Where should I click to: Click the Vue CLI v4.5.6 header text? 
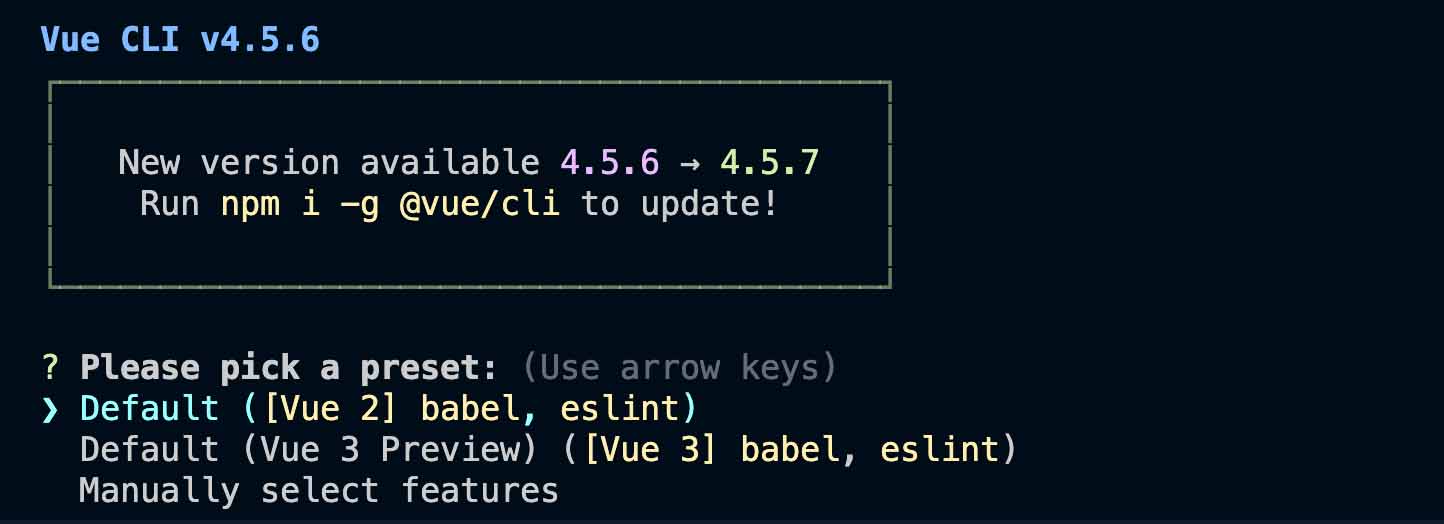pos(180,40)
